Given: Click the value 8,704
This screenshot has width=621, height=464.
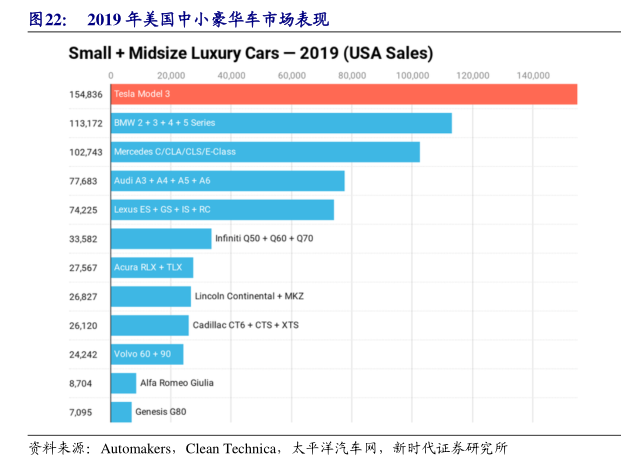Looking at the screenshot, I should pyautogui.click(x=80, y=384).
